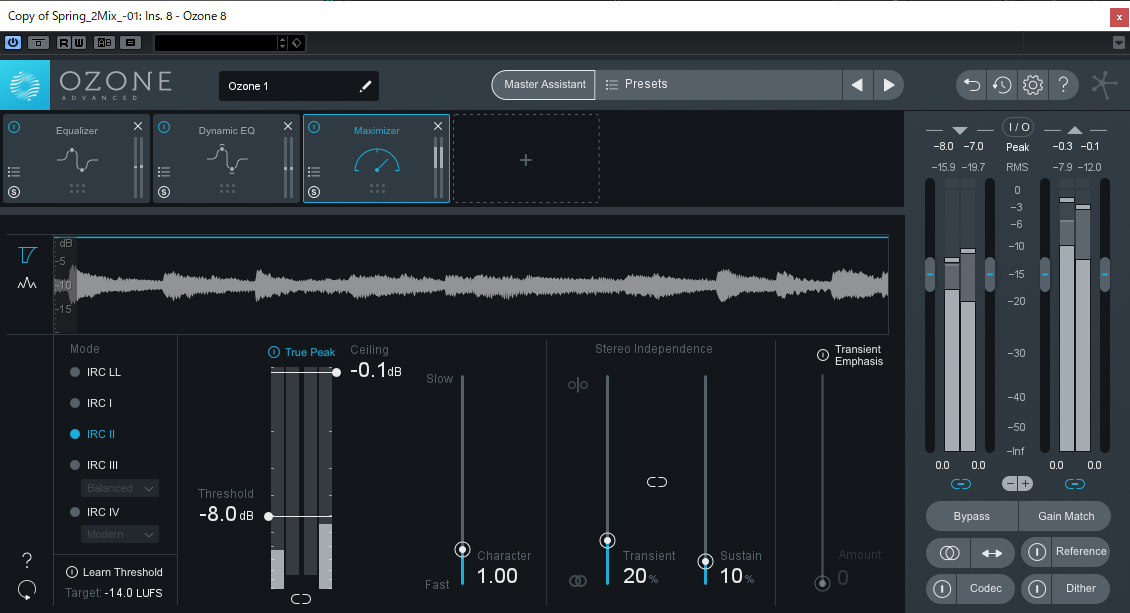This screenshot has height=613, width=1130.
Task: Open the host preset selector field
Action: tap(216, 43)
